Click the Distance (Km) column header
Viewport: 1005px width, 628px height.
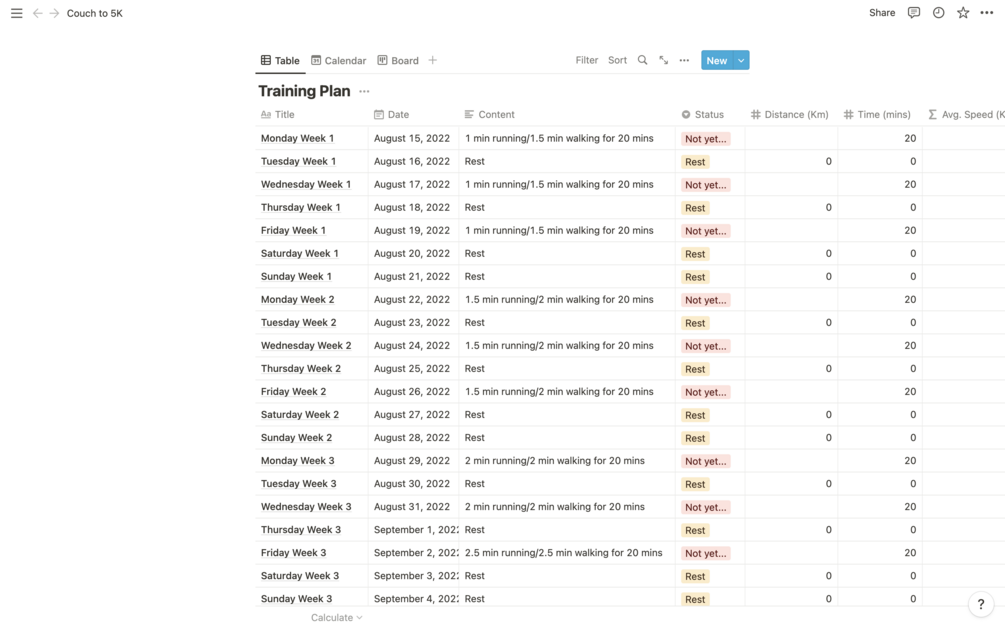(791, 115)
